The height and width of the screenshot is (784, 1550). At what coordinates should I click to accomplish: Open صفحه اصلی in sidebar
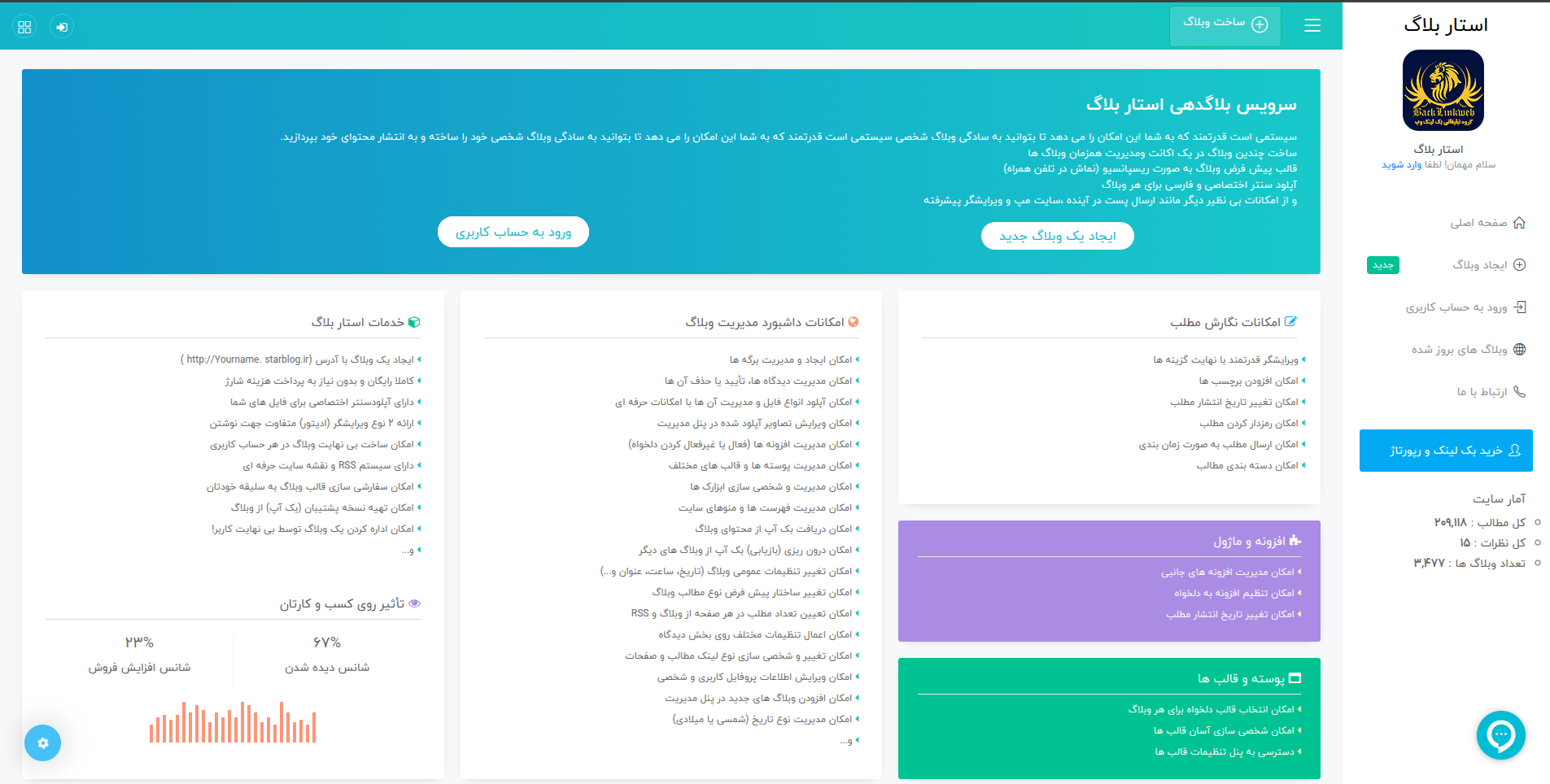tap(1478, 223)
